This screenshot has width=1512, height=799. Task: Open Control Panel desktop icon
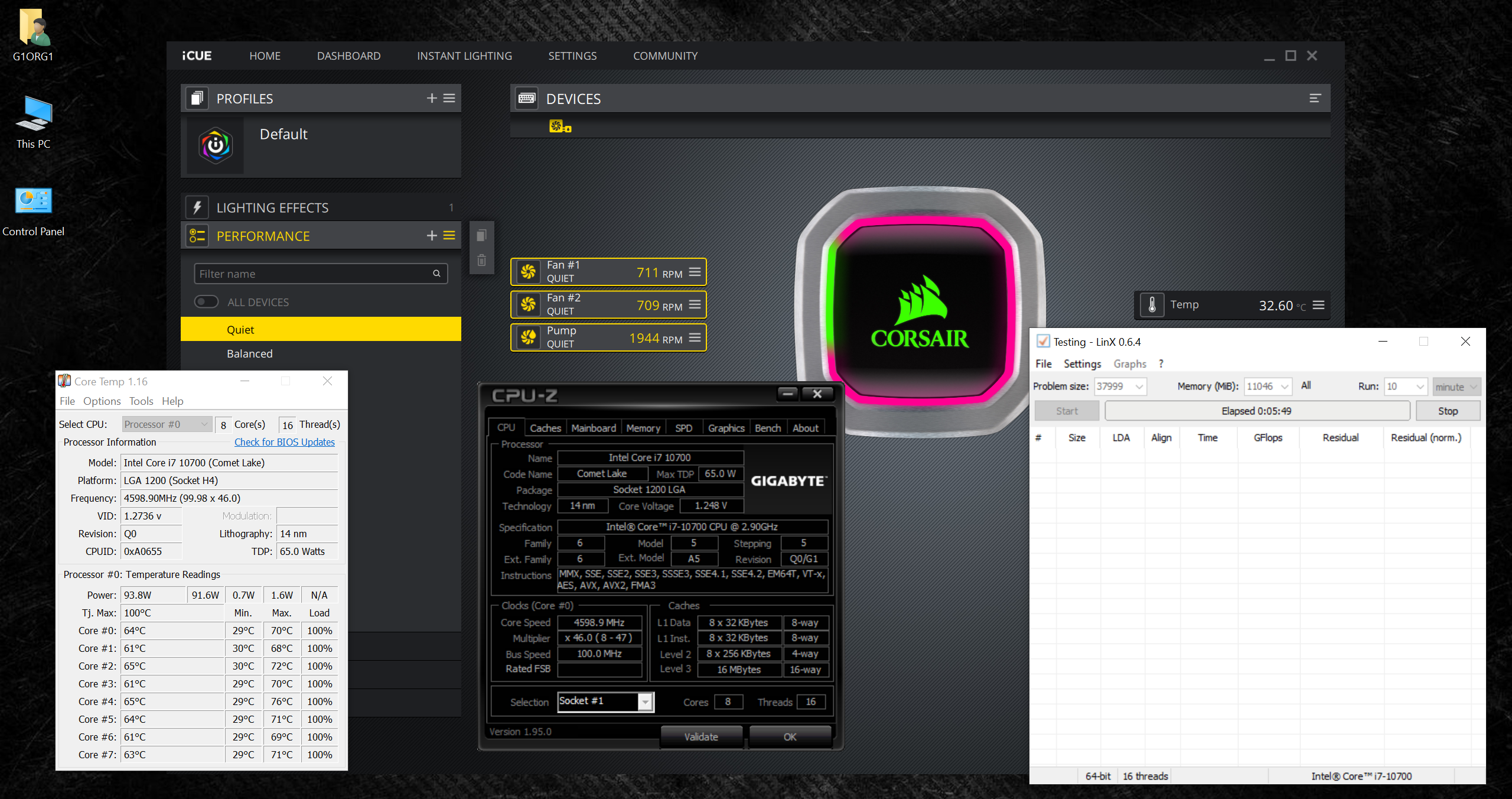pyautogui.click(x=33, y=211)
